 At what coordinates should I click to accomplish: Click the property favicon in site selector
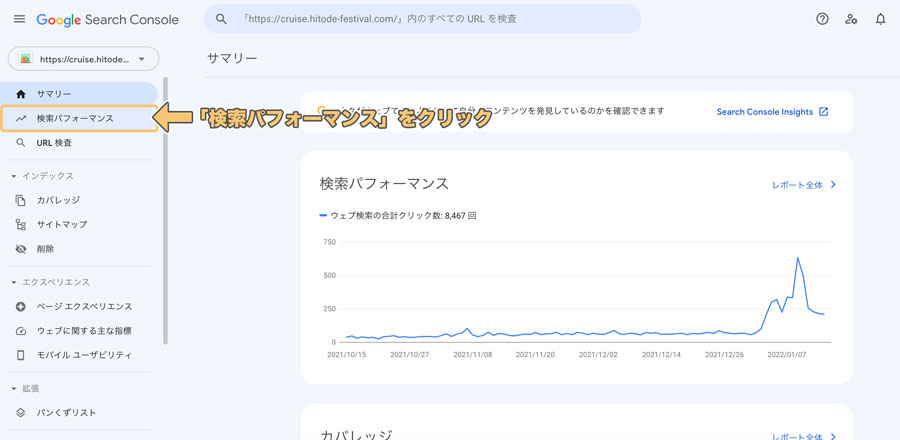tap(25, 59)
